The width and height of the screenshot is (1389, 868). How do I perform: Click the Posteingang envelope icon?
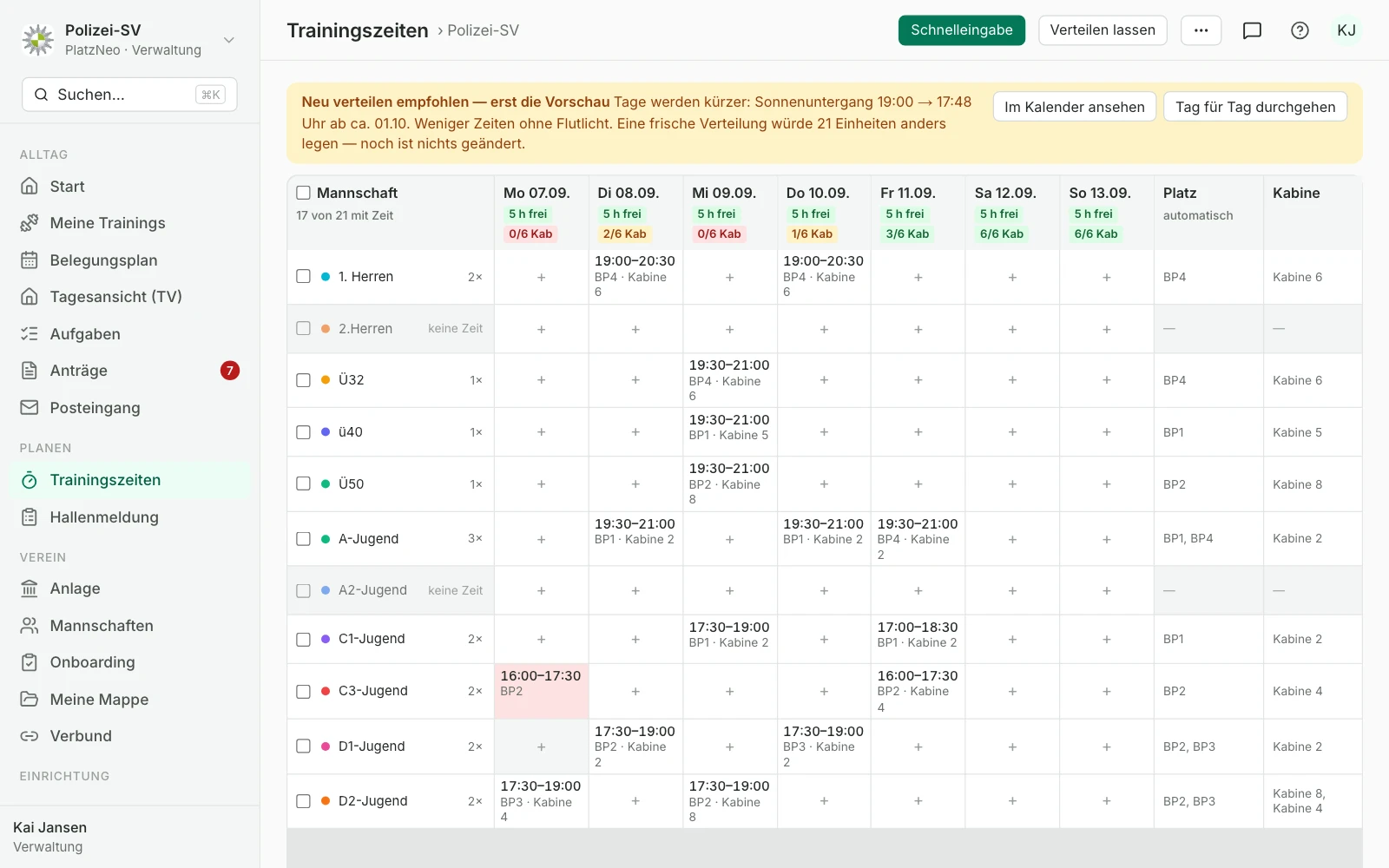point(30,408)
